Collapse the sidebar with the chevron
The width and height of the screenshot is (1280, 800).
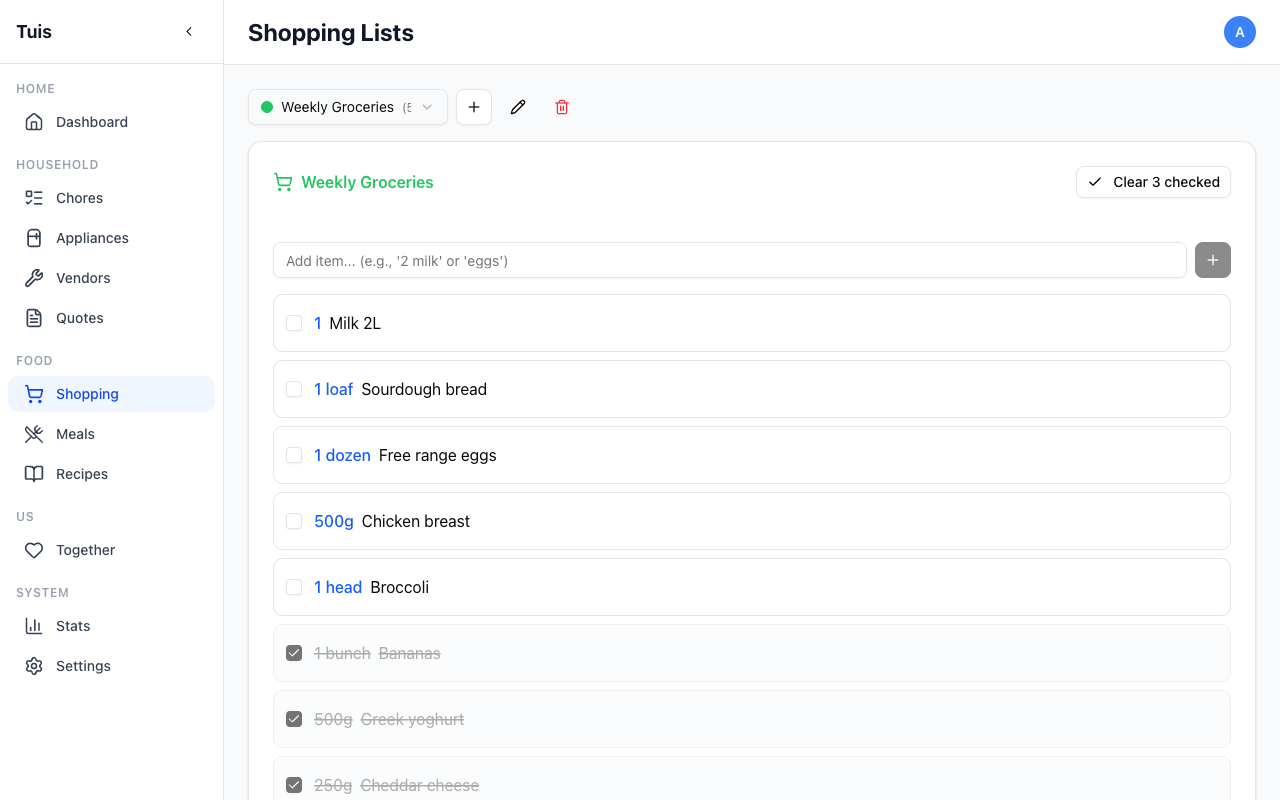[x=189, y=31]
